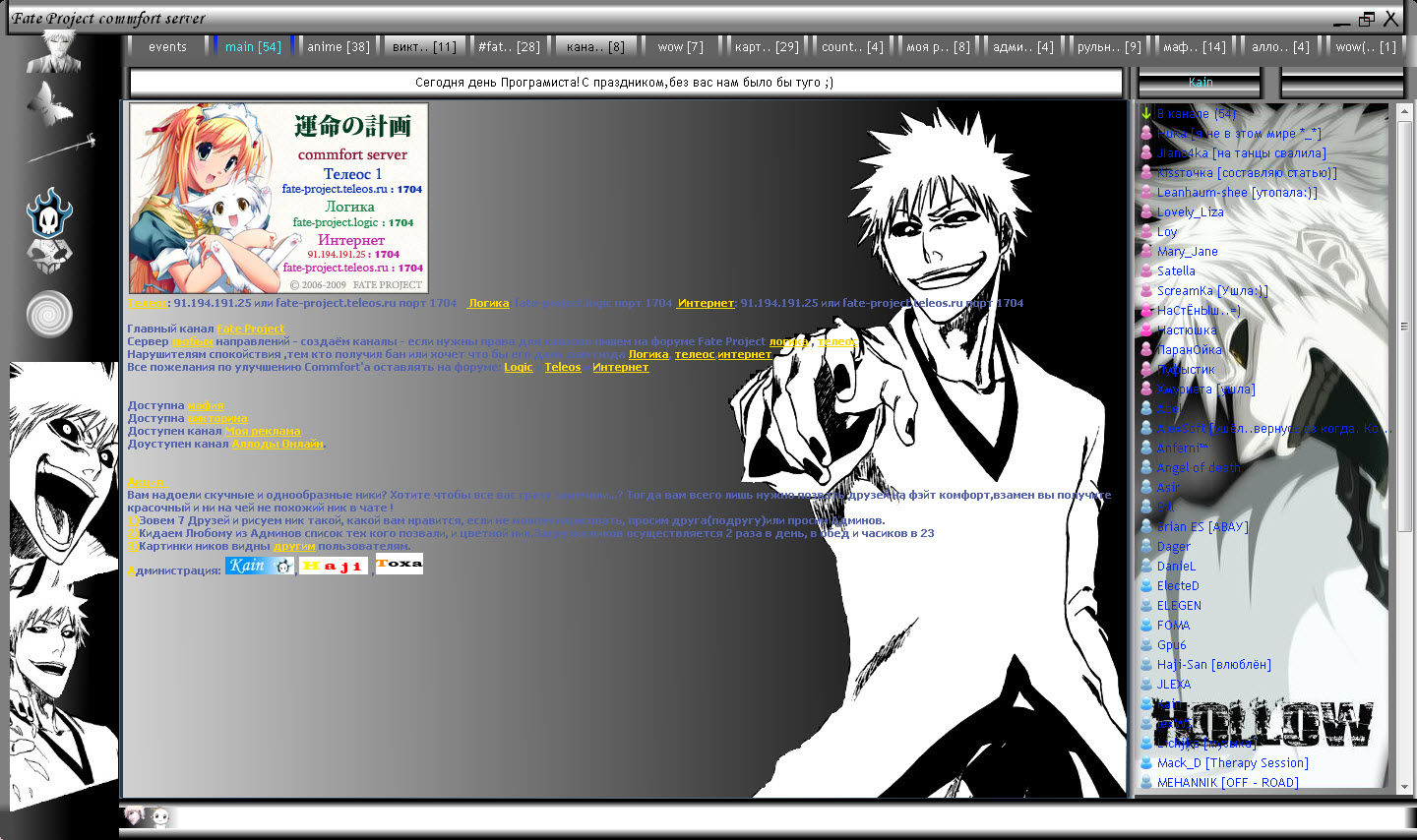This screenshot has width=1417, height=840.
Task: Click the broken hollow mask icon
Action: coord(49,257)
